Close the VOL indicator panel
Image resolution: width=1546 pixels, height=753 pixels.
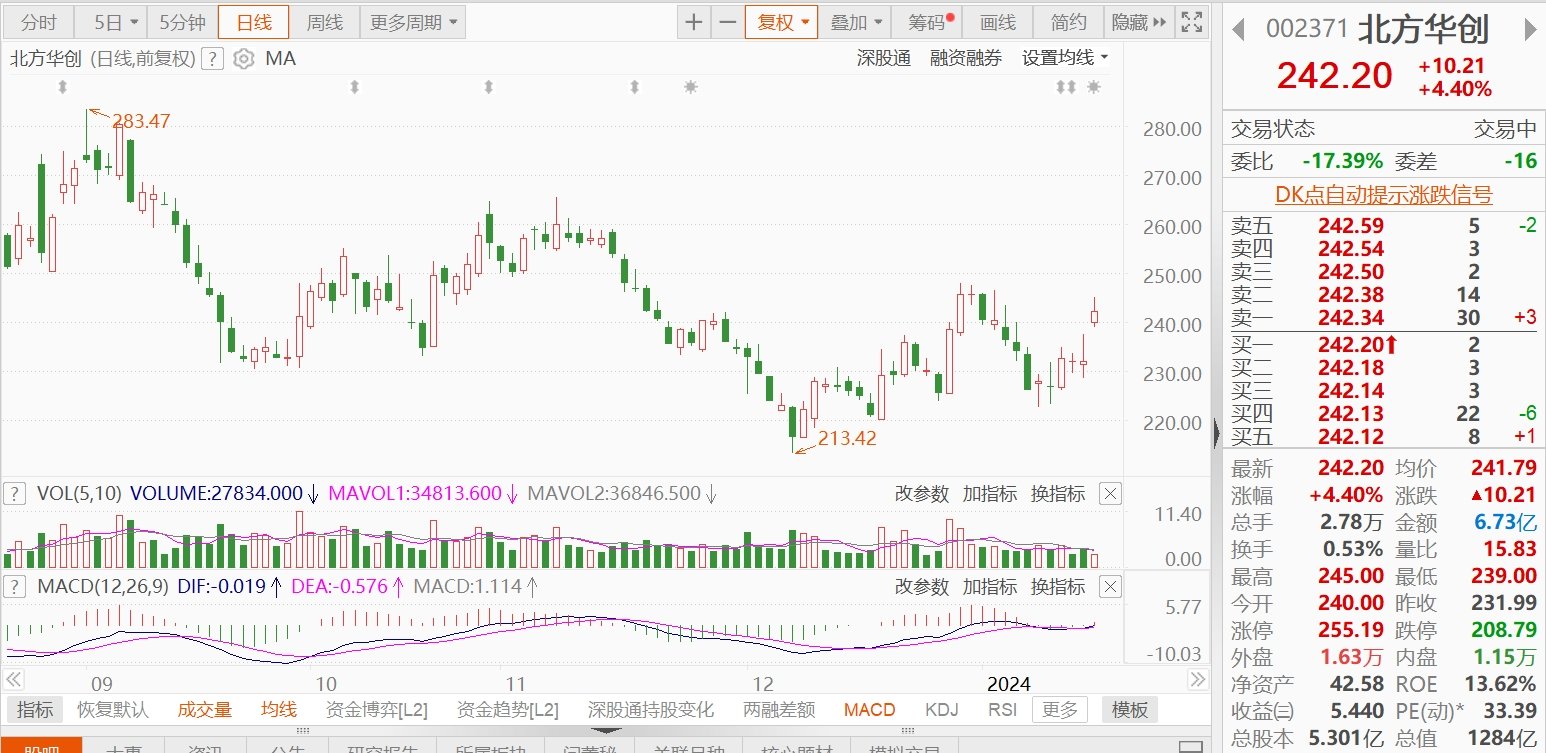coord(1110,493)
